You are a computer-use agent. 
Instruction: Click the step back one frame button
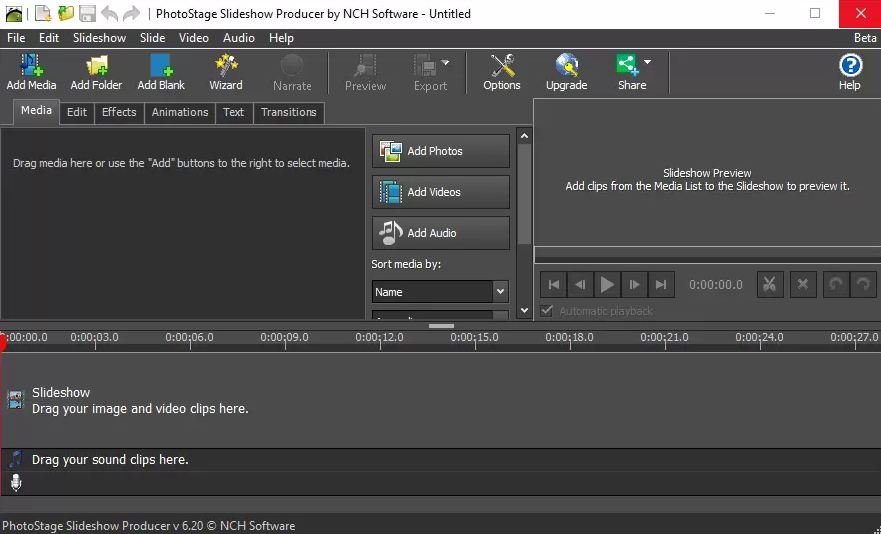(580, 284)
